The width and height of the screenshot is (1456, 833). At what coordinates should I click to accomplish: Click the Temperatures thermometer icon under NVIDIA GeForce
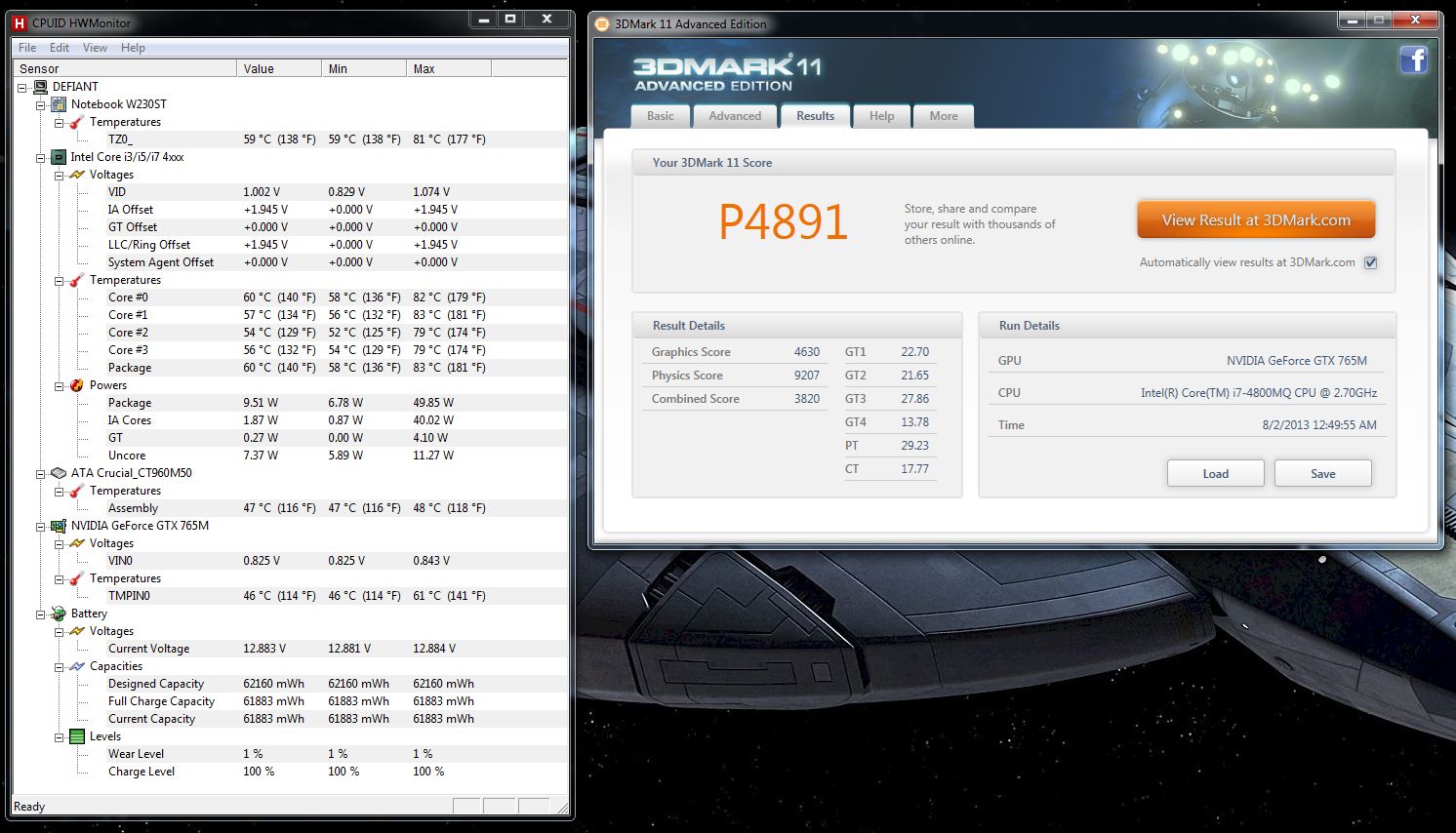[77, 578]
